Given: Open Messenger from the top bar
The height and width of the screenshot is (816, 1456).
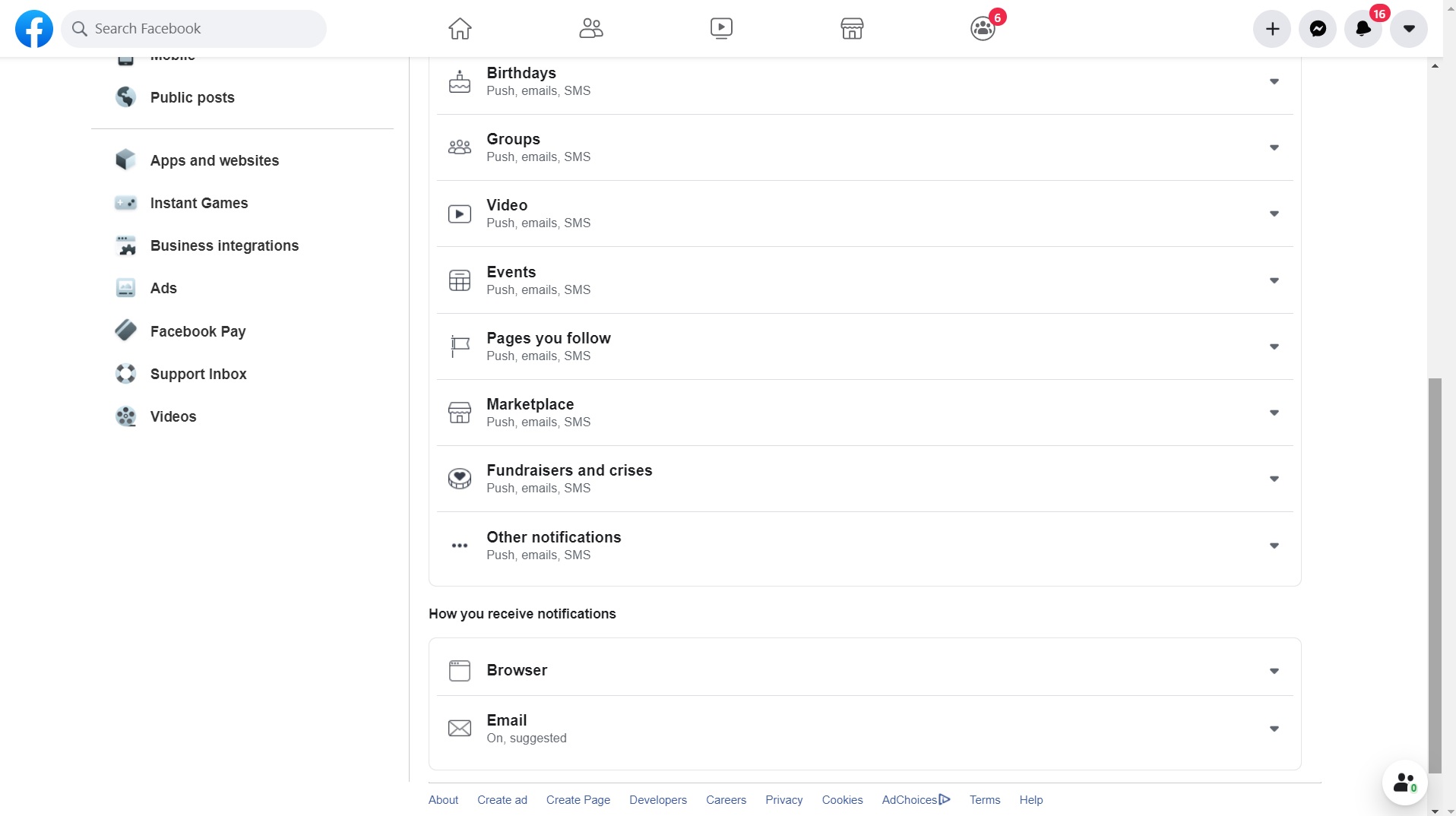Looking at the screenshot, I should [x=1318, y=29].
